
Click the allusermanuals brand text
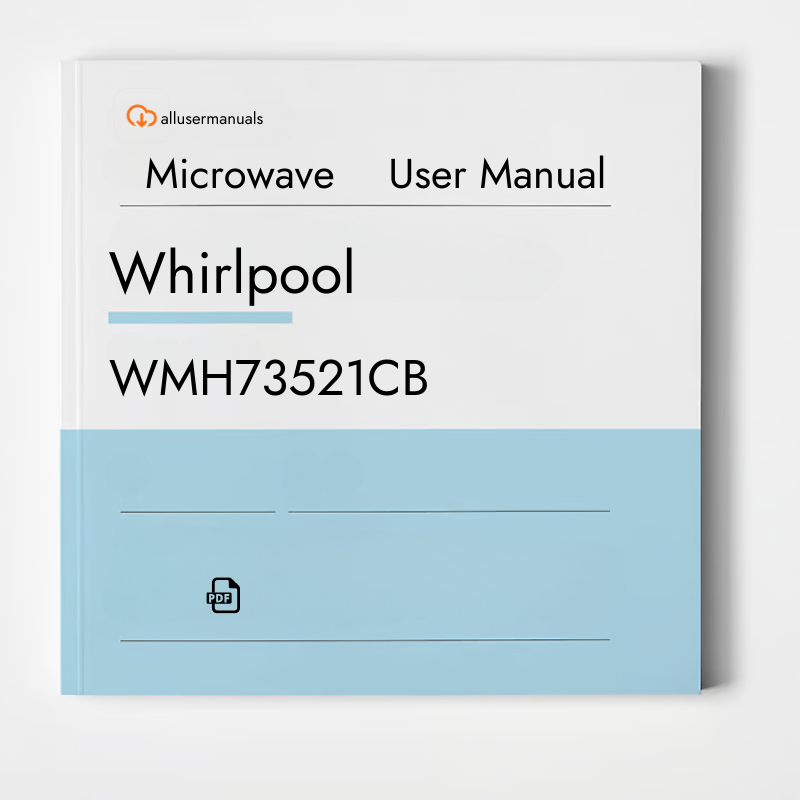[212, 118]
